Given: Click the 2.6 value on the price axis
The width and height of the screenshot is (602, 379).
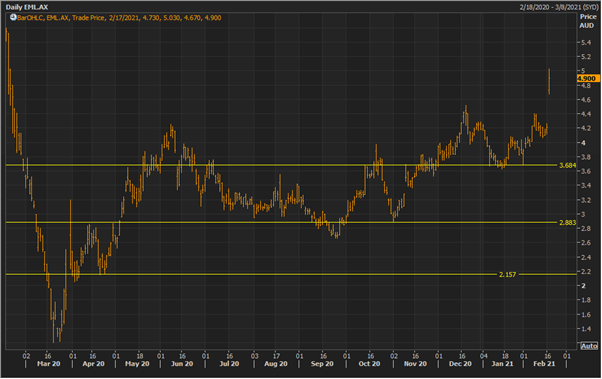Looking at the screenshot, I should pos(586,243).
